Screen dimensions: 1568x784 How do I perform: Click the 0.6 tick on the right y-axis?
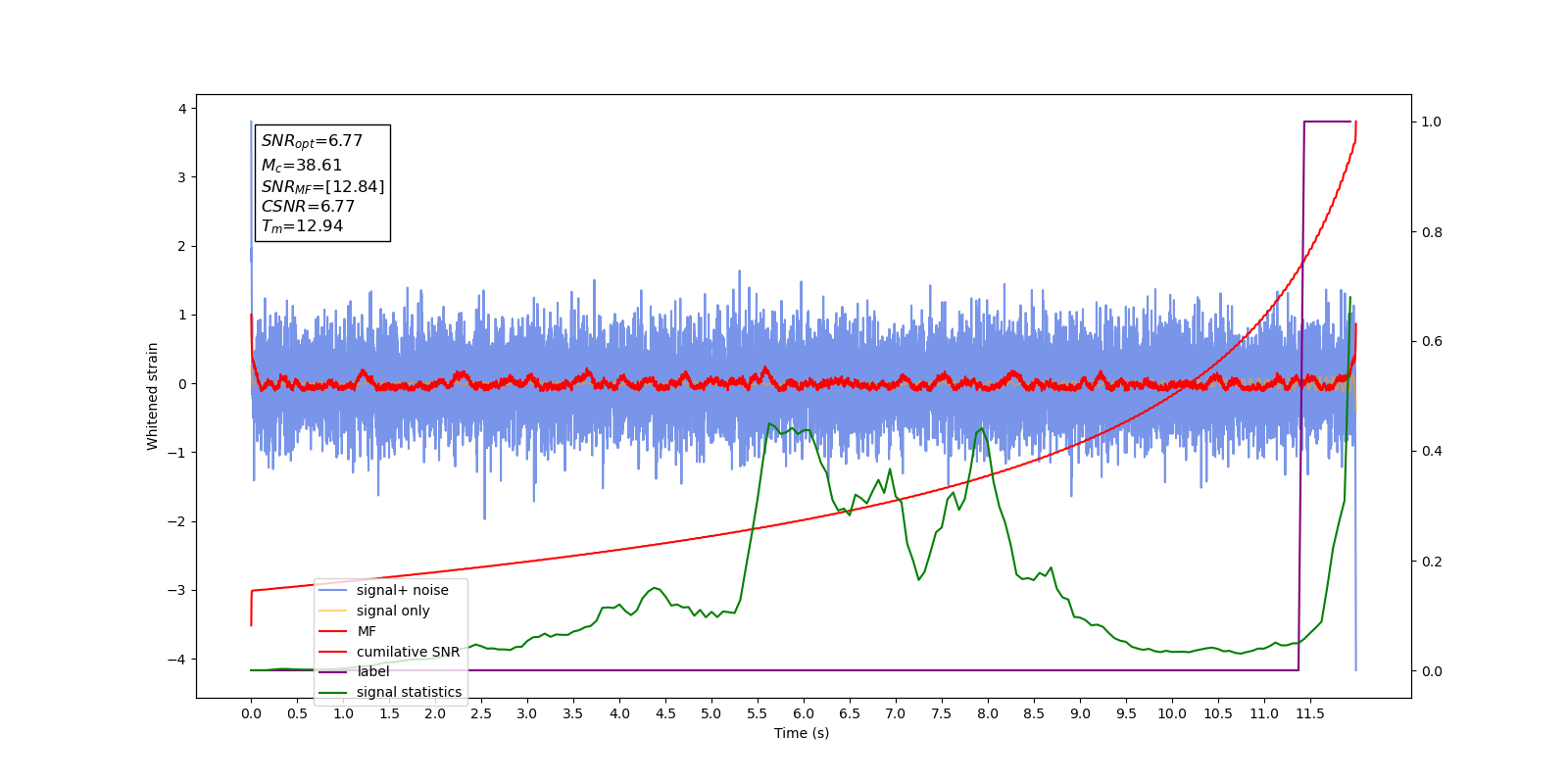(1432, 342)
